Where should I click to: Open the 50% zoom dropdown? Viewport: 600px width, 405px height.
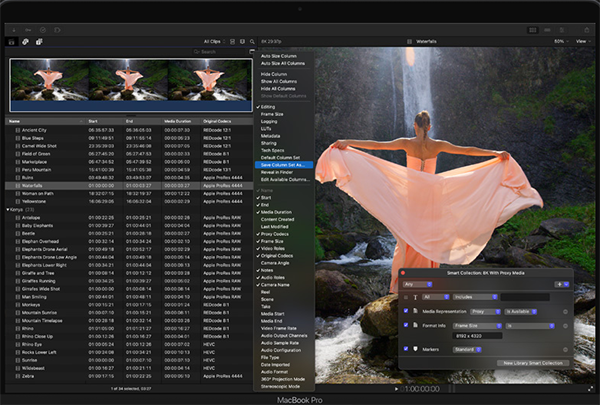point(561,41)
